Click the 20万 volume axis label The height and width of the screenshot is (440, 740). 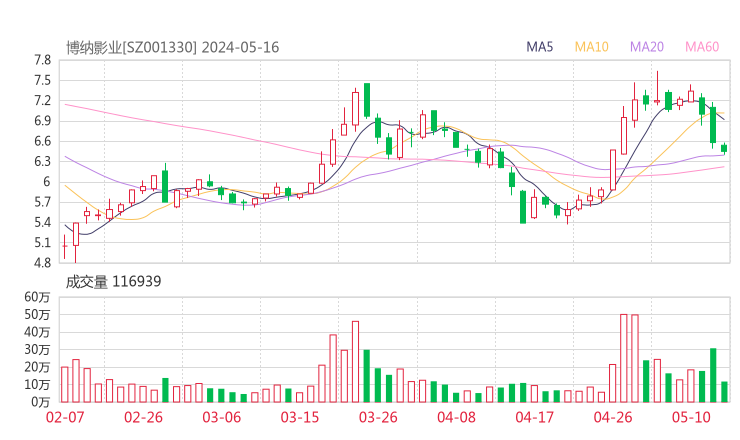[37, 367]
